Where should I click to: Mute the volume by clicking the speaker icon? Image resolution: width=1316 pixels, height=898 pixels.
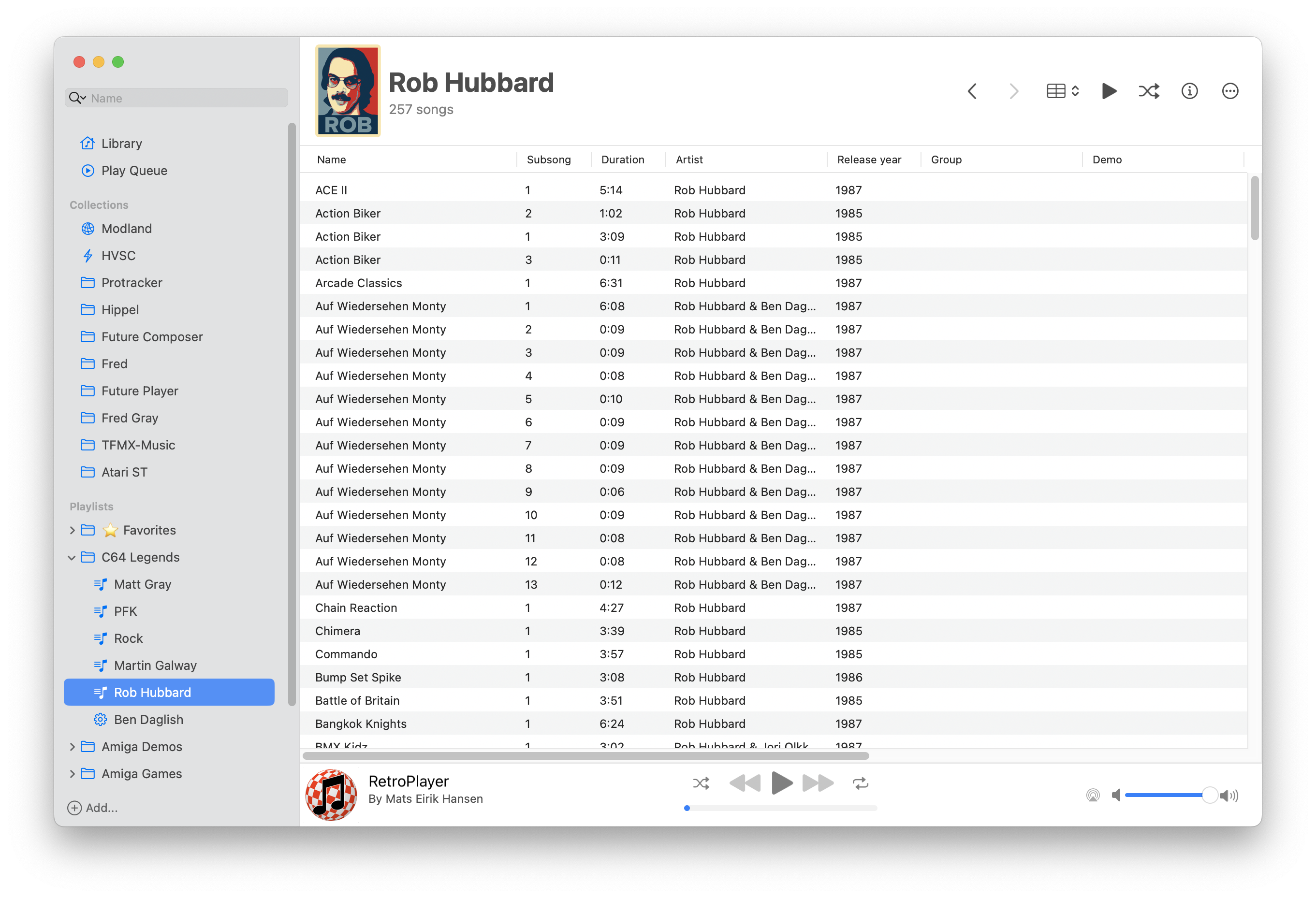1116,795
